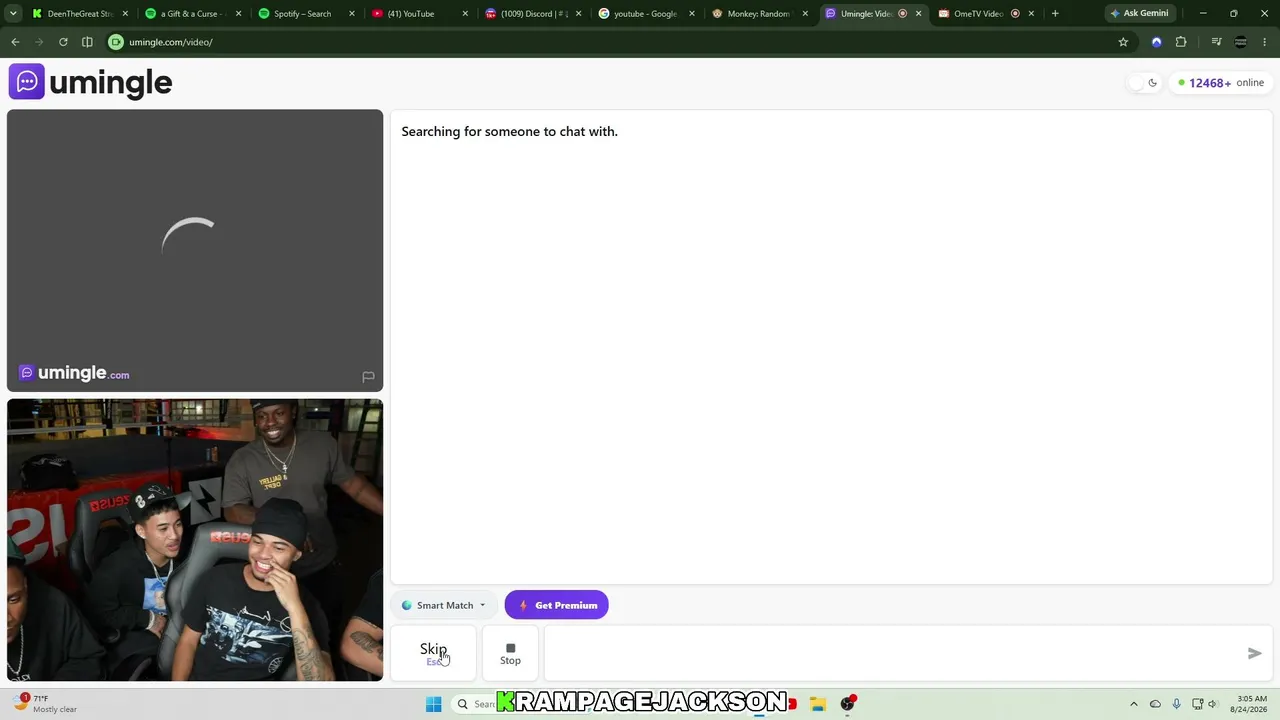Report the stranger using the flag icon

368,376
